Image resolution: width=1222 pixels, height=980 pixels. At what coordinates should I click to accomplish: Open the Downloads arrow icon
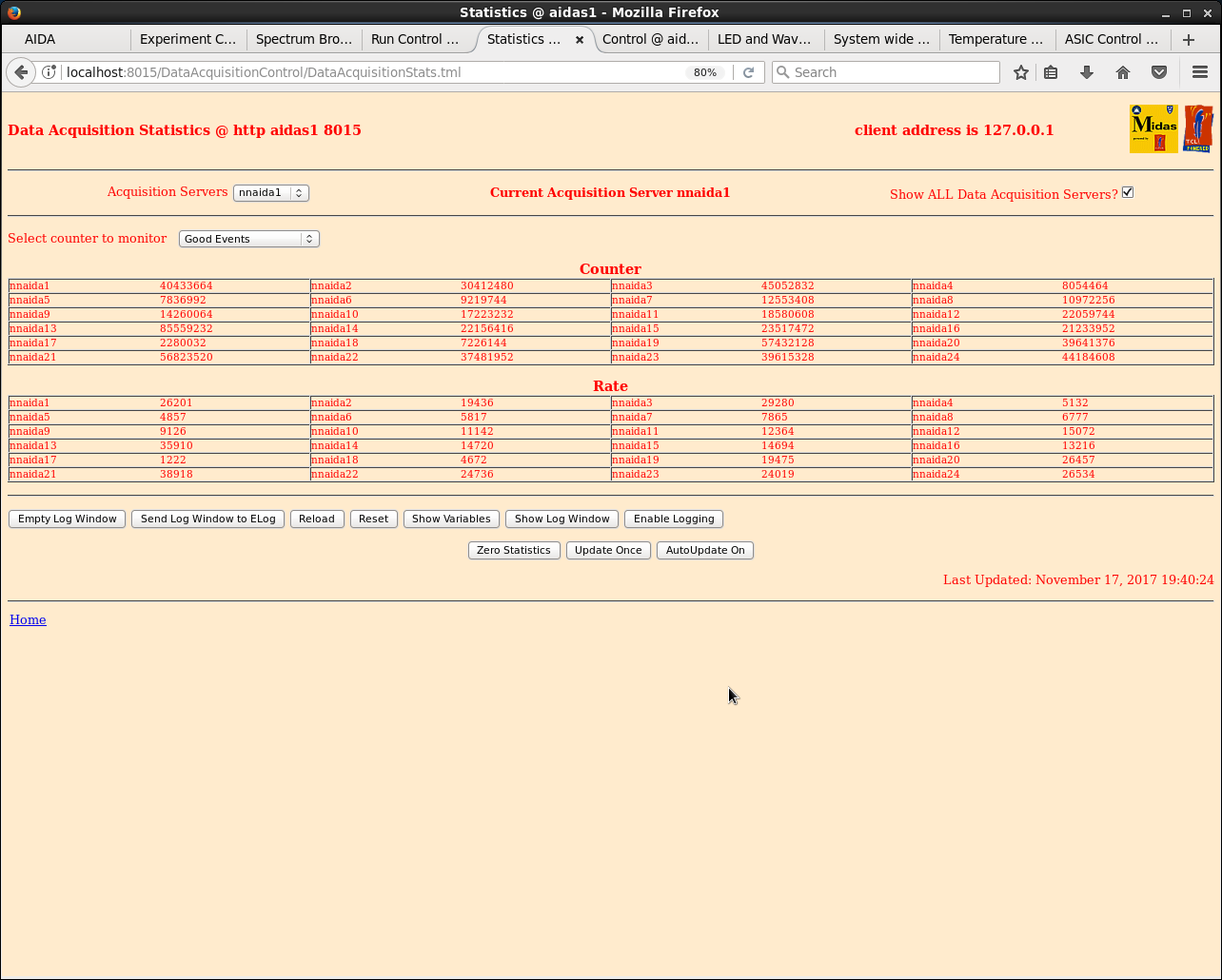[x=1086, y=72]
